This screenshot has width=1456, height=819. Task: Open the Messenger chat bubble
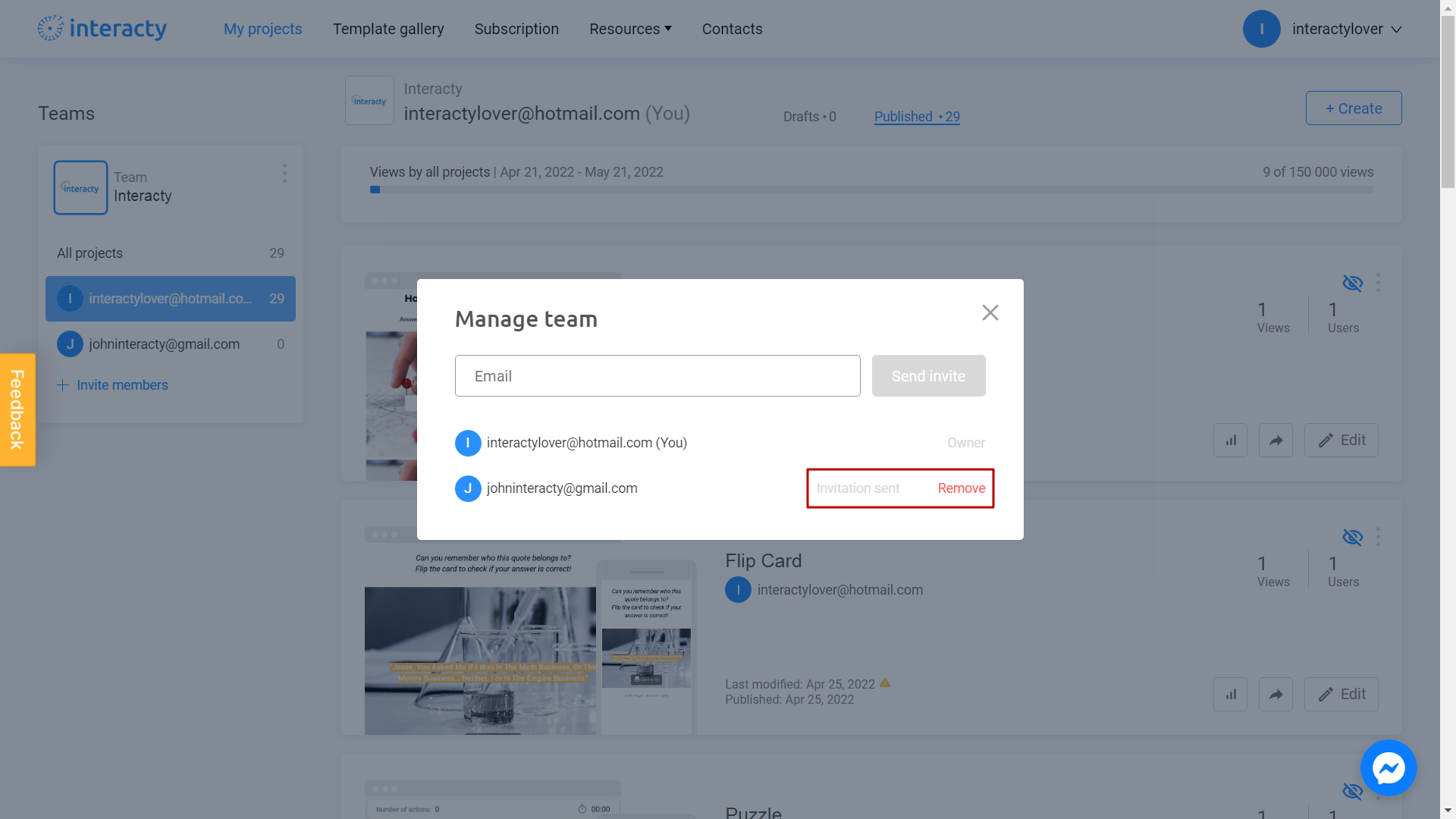click(x=1389, y=768)
